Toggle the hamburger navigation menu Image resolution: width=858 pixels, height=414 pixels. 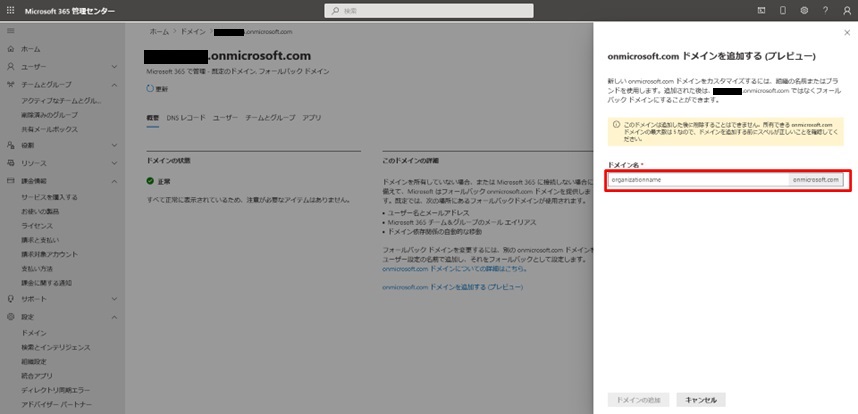10,31
